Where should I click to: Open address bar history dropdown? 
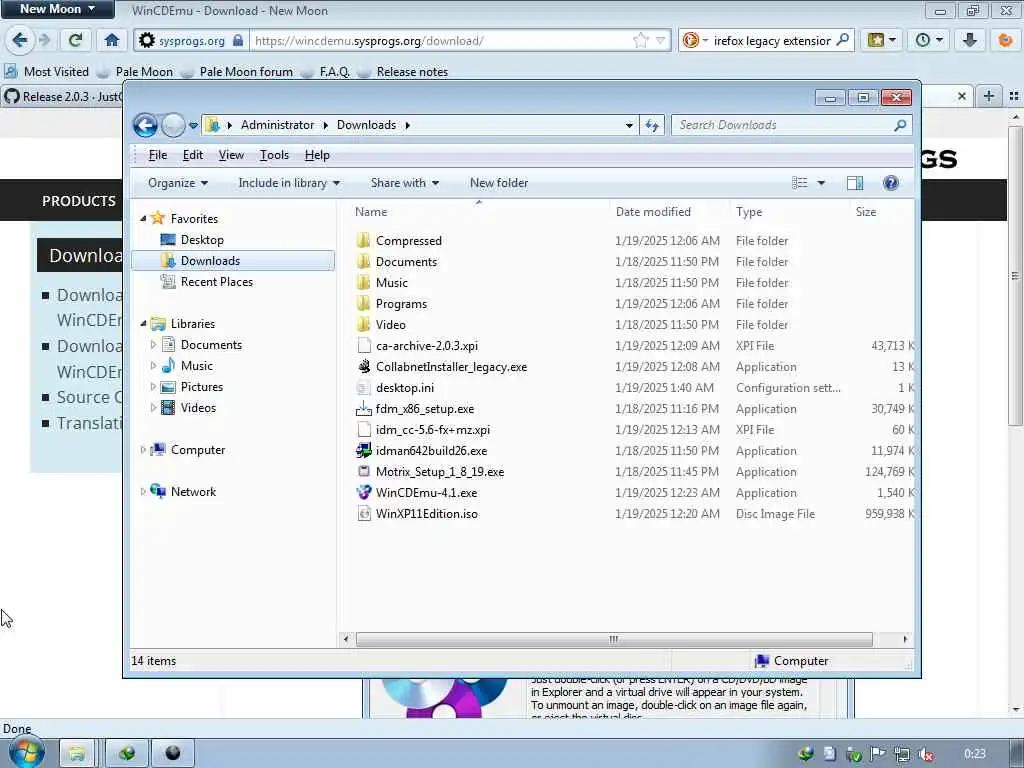click(629, 125)
